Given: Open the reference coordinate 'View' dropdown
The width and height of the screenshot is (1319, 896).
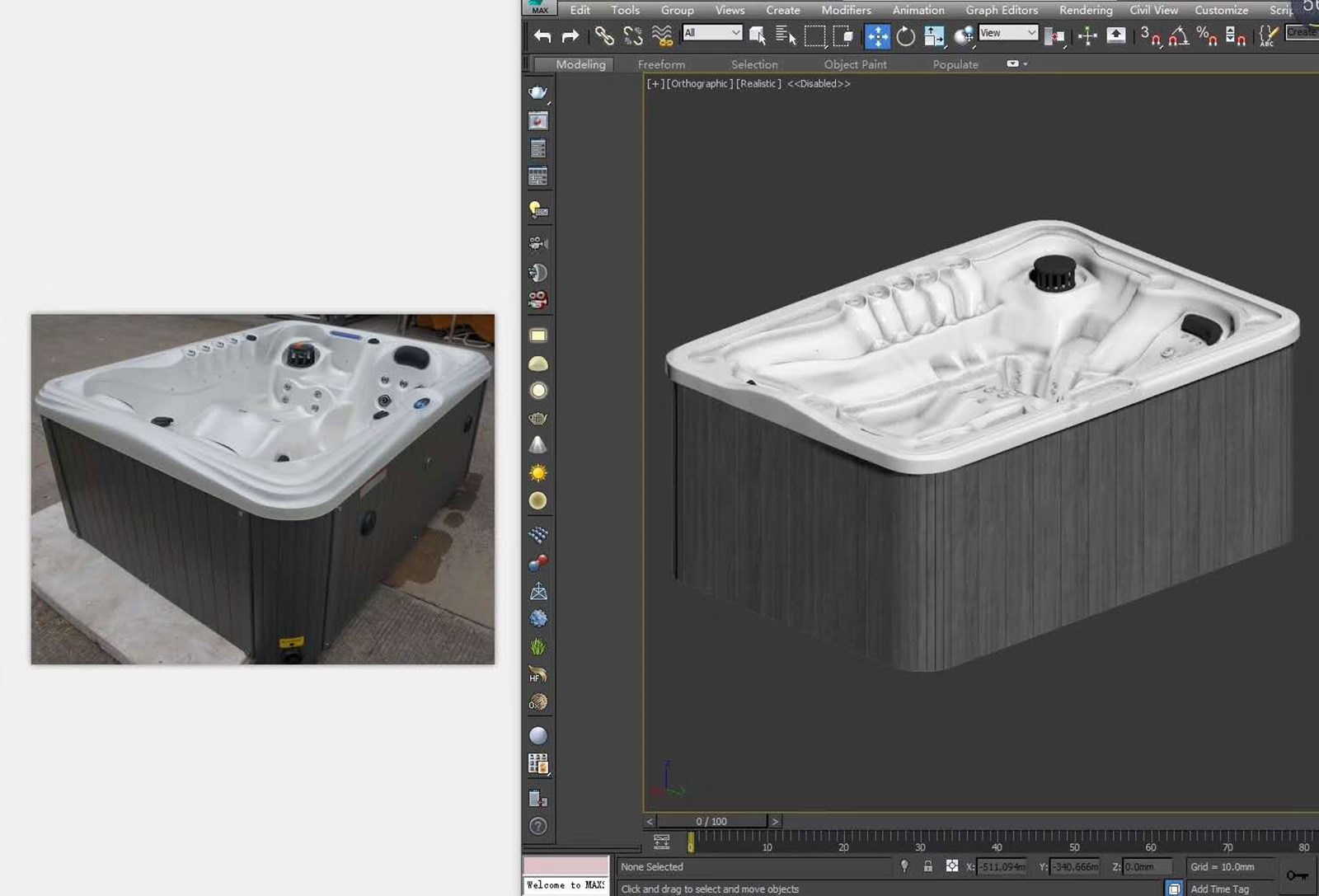Looking at the screenshot, I should [x=1007, y=33].
